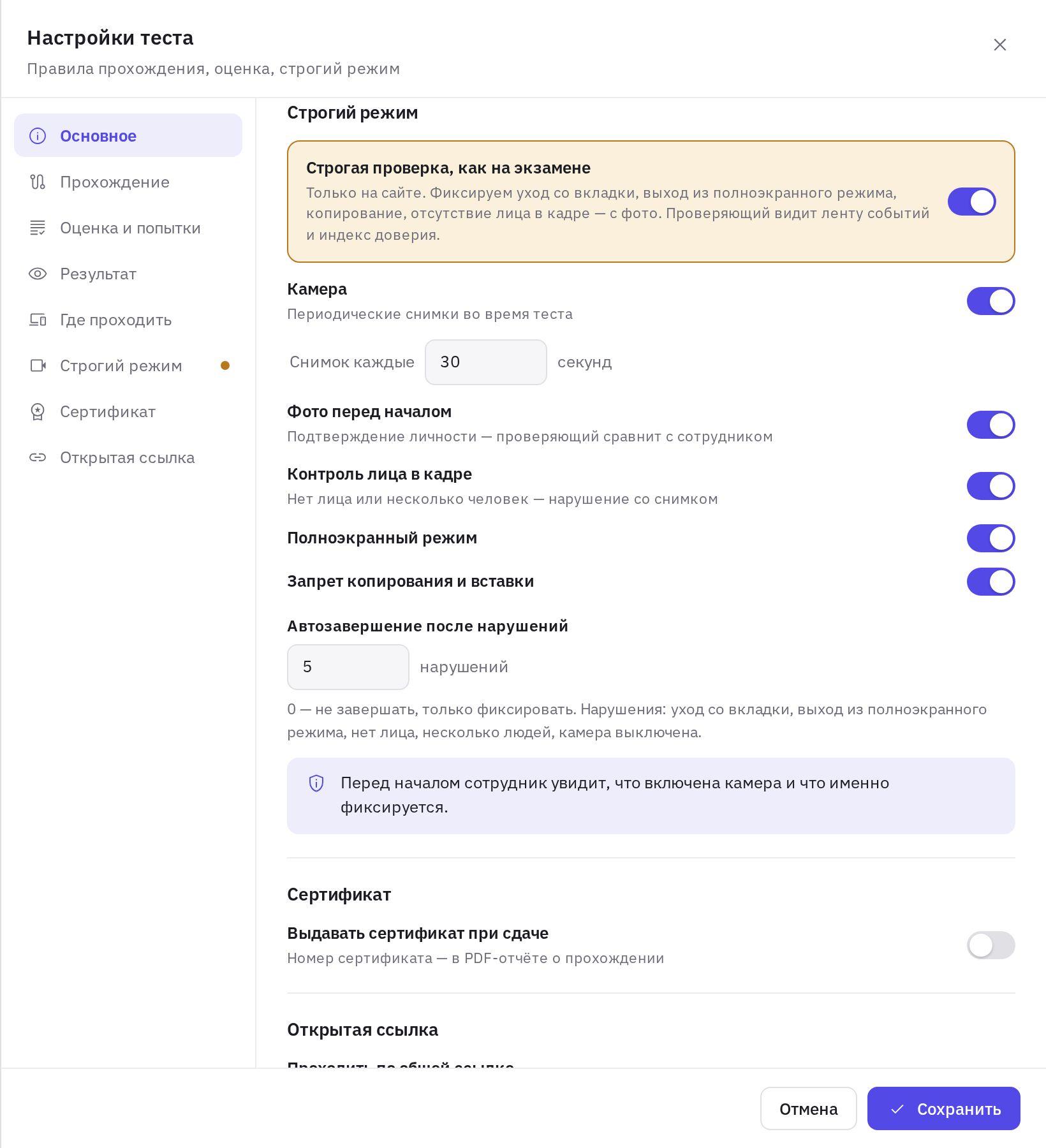Click the route icon next to Прохождение

pos(38,182)
